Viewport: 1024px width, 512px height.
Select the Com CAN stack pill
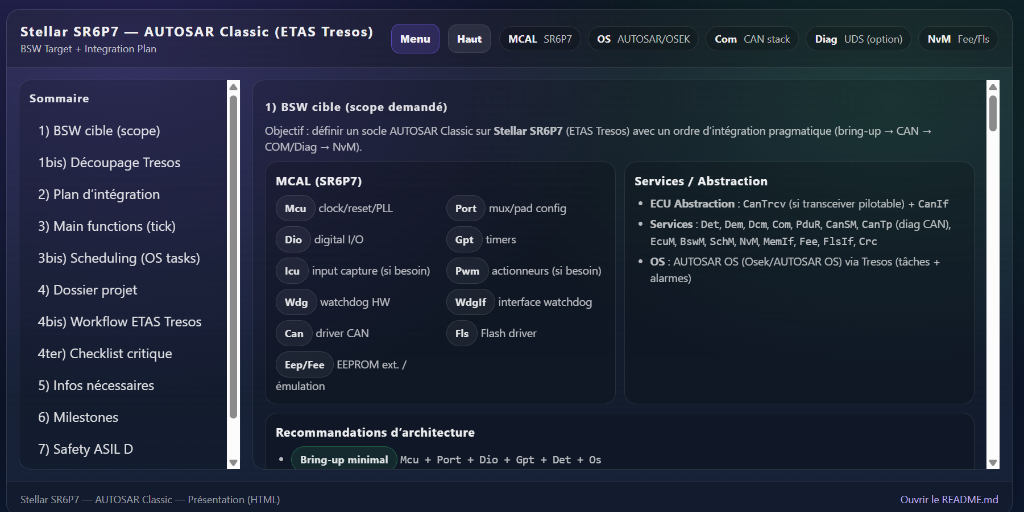coord(752,39)
